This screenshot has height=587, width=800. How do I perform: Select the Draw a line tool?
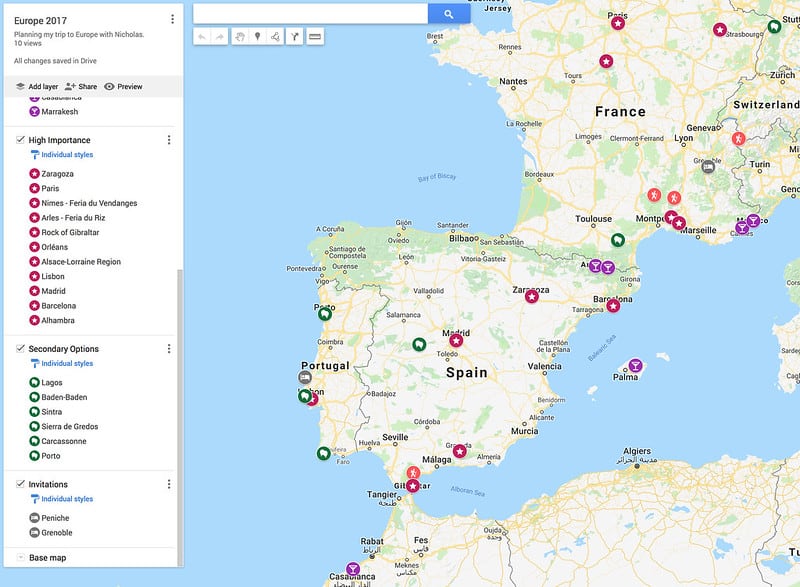[x=275, y=37]
